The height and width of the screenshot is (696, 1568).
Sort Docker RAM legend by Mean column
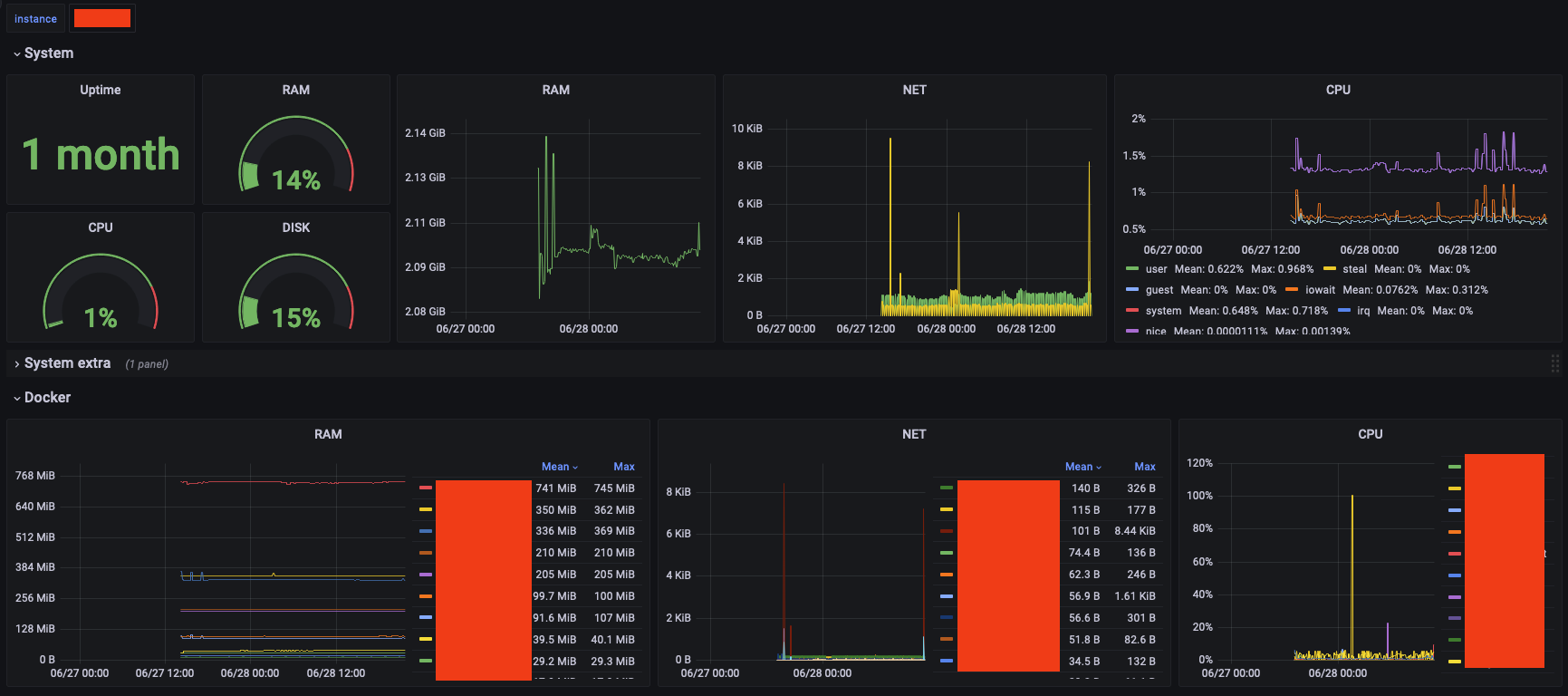click(559, 467)
